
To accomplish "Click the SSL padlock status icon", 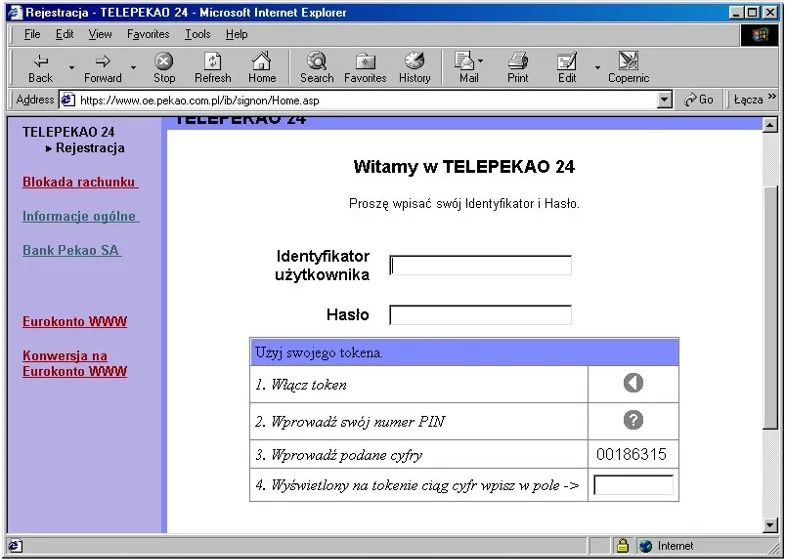I will point(622,545).
